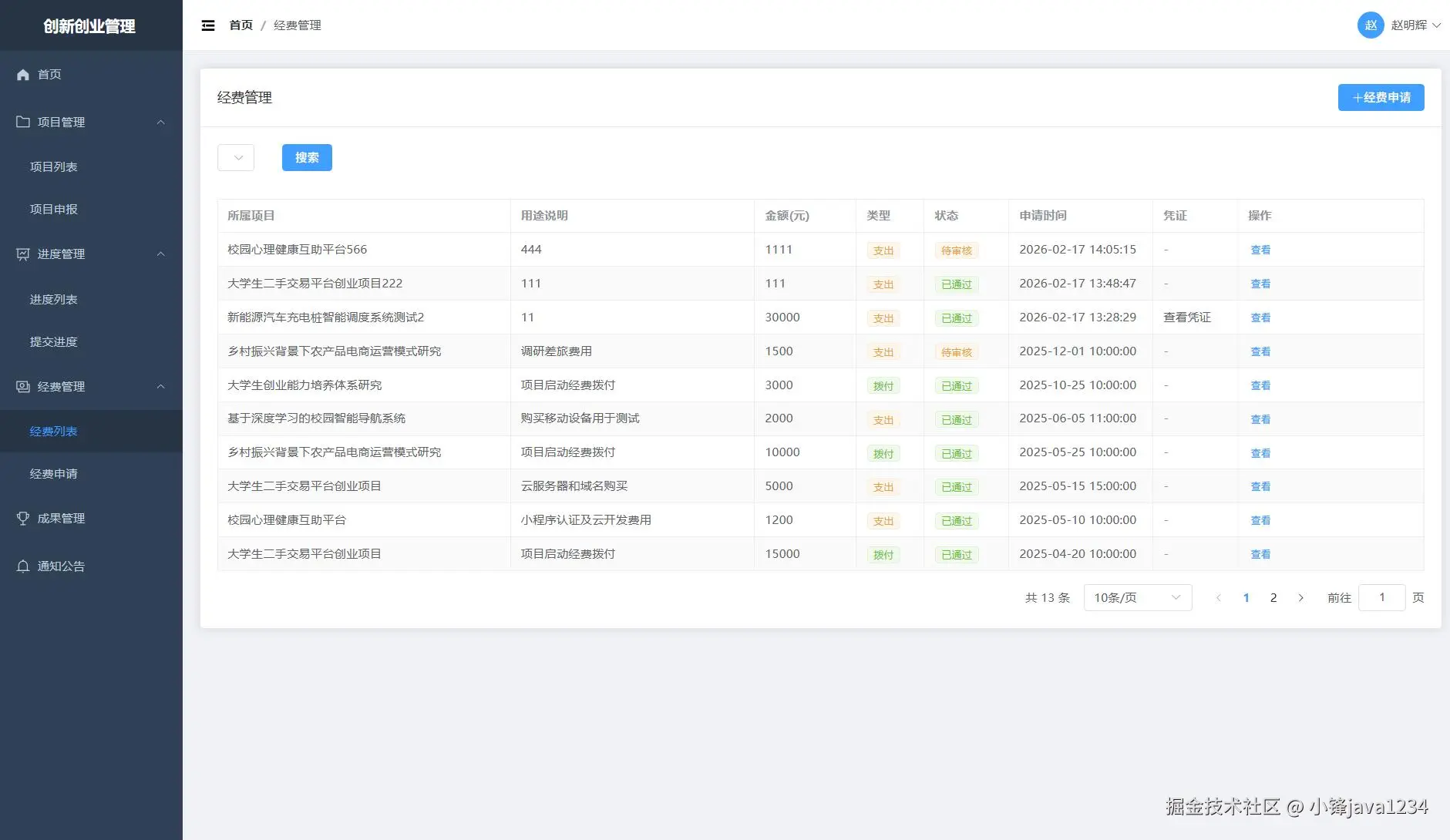Image resolution: width=1450 pixels, height=840 pixels.
Task: Click the folder icon beside 项目管理
Action: point(23,122)
